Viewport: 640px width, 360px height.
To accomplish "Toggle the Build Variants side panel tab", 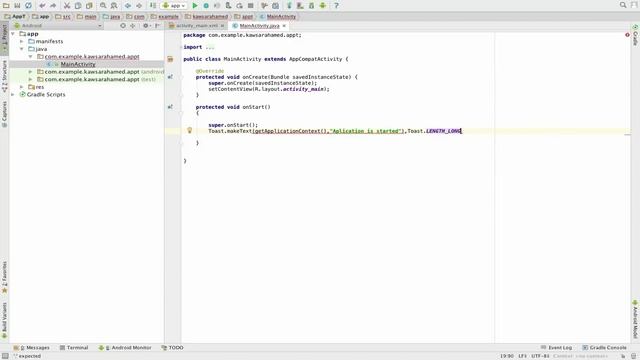I will [4, 320].
